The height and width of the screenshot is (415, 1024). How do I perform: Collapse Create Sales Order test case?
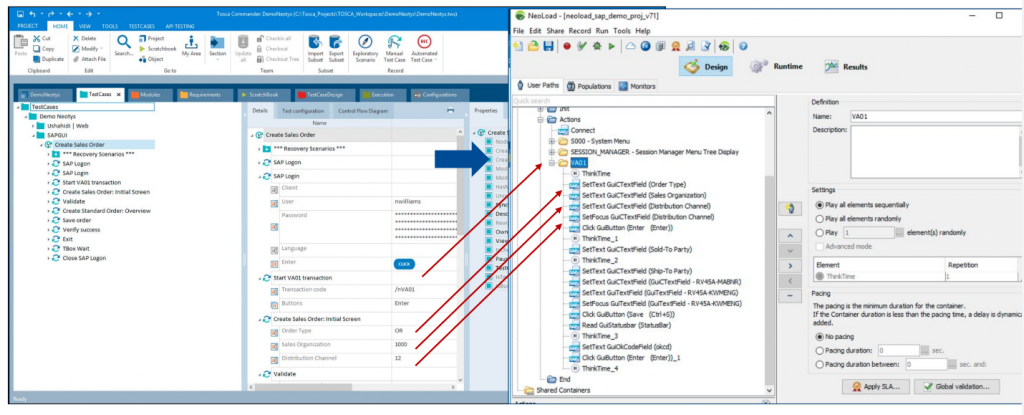tap(42, 144)
